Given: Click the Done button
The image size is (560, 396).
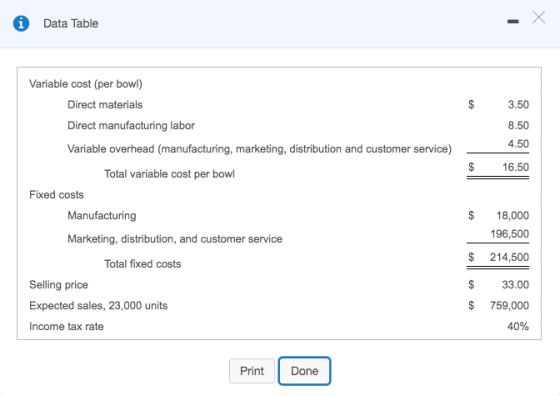Looking at the screenshot, I should point(304,371).
